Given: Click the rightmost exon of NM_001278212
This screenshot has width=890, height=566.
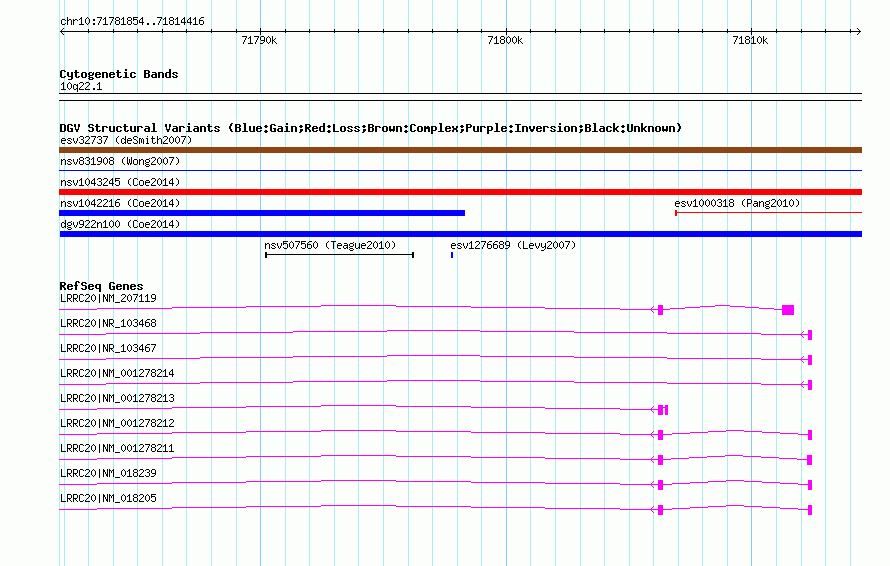Looking at the screenshot, I should point(810,435).
